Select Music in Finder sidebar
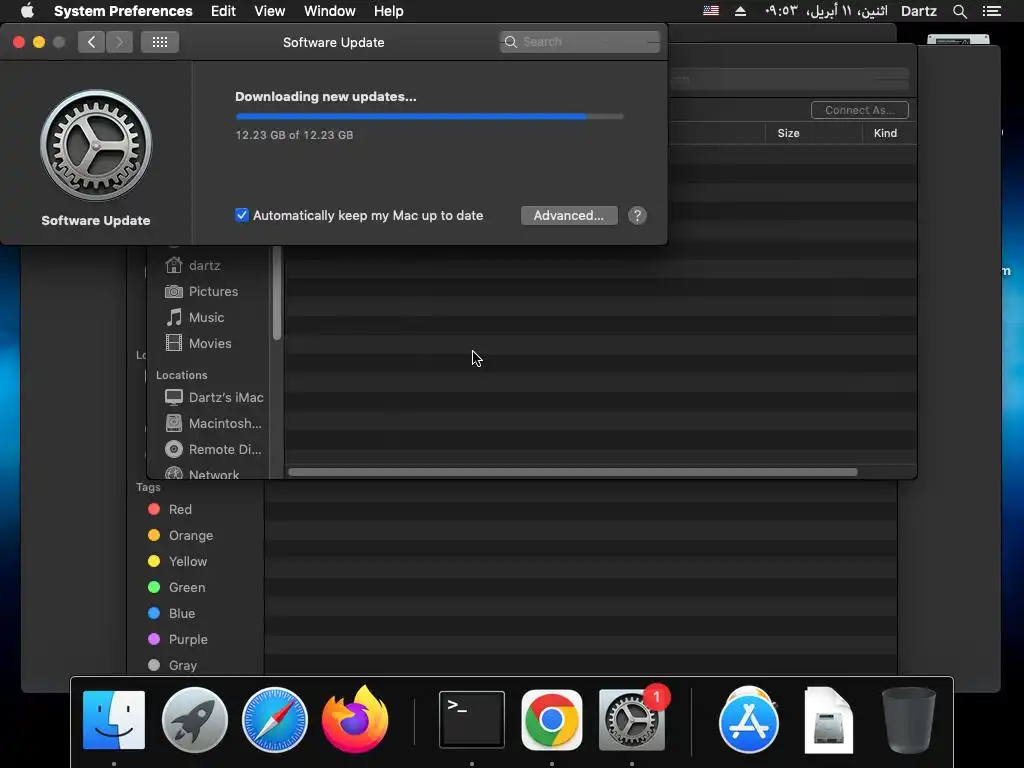Screen dimensions: 1024x768 pos(206,317)
